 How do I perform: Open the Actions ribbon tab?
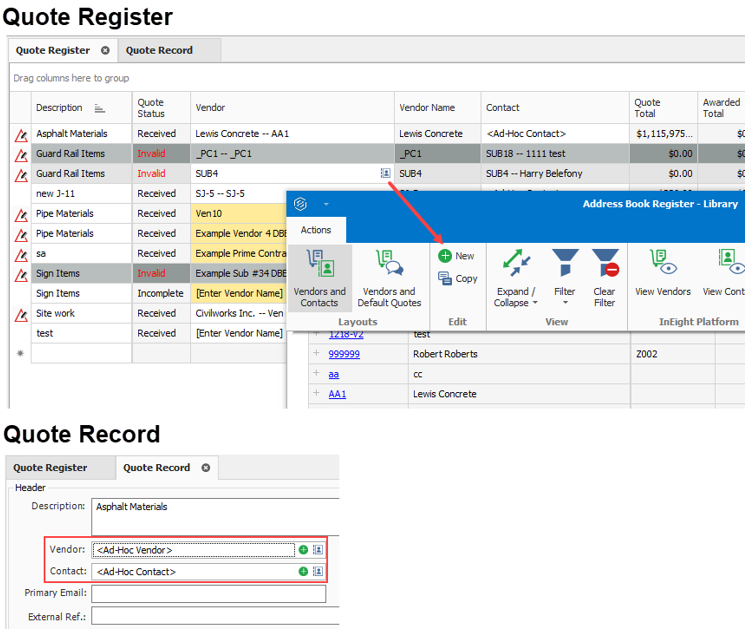click(316, 230)
